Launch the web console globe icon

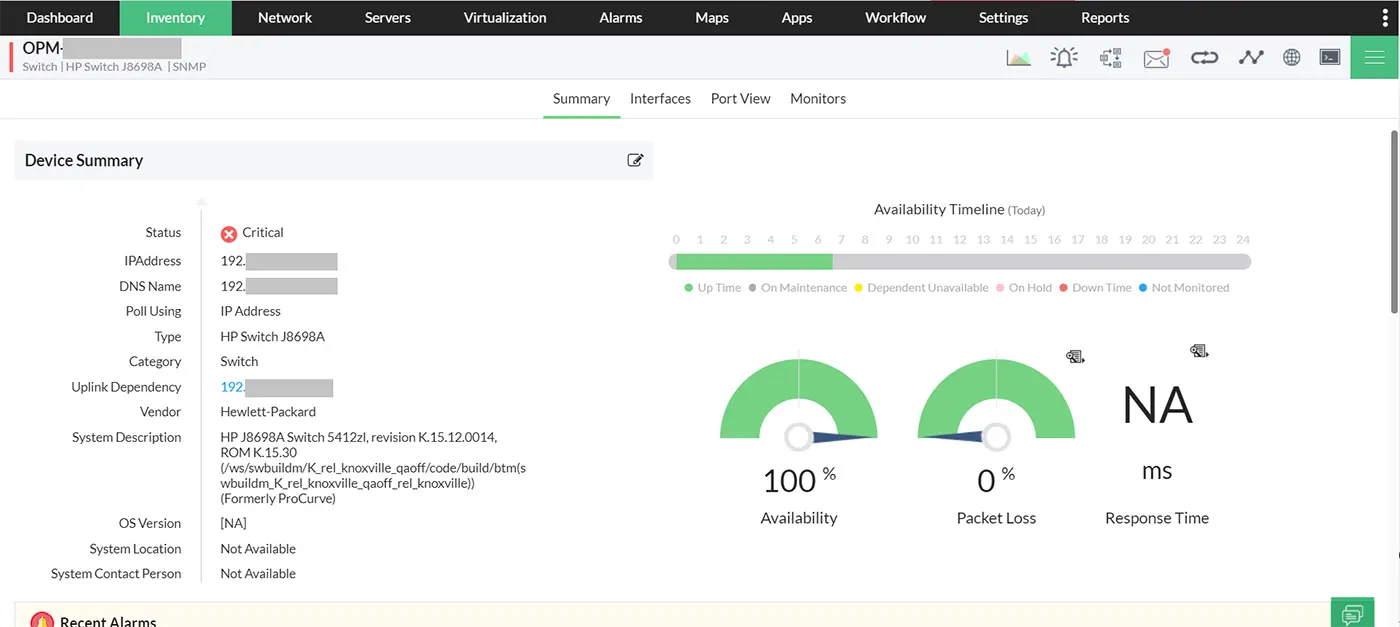click(1291, 57)
